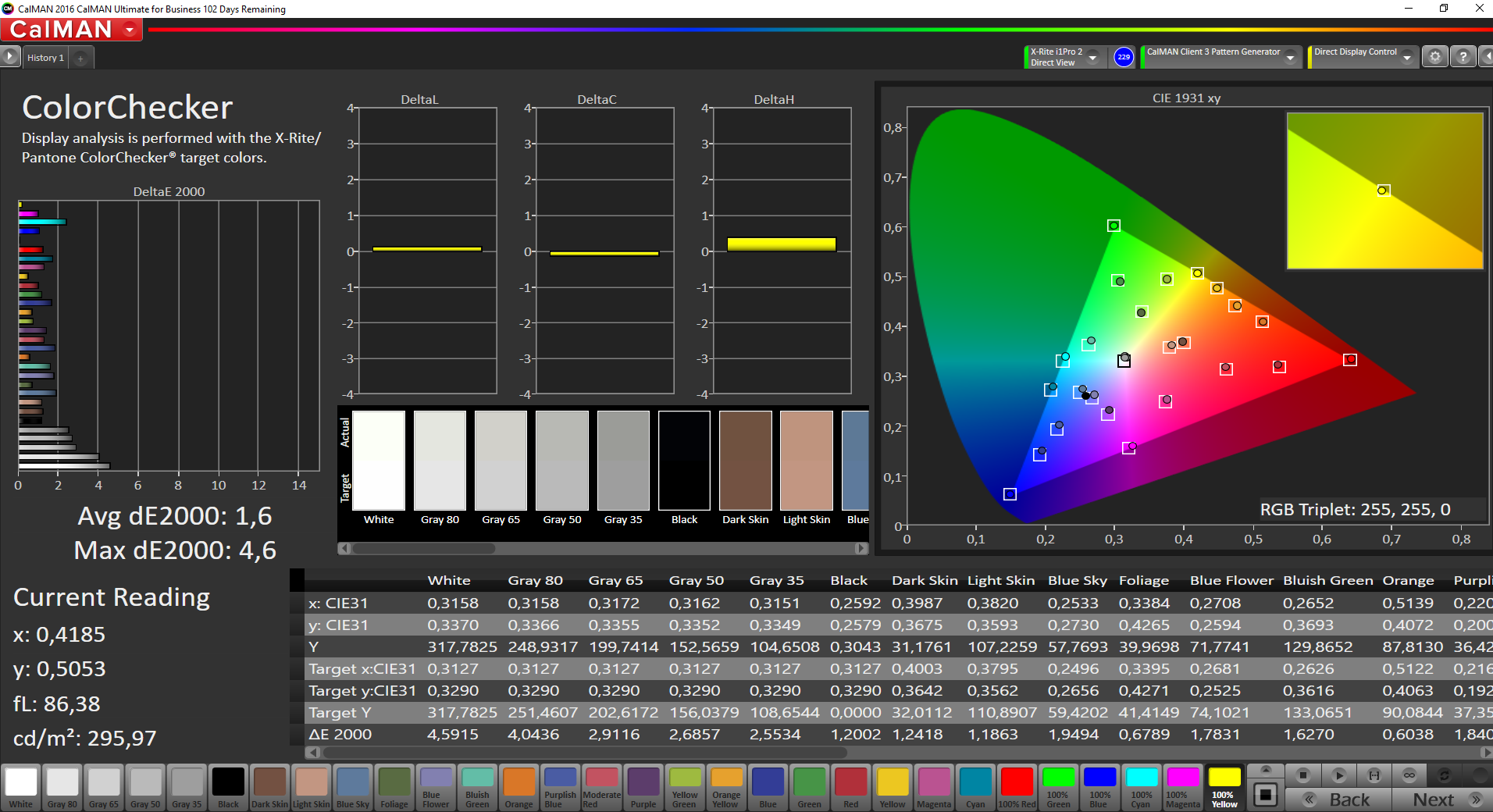Click the Gray 35 comparison swatch
This screenshot has width=1493, height=812.
point(623,461)
